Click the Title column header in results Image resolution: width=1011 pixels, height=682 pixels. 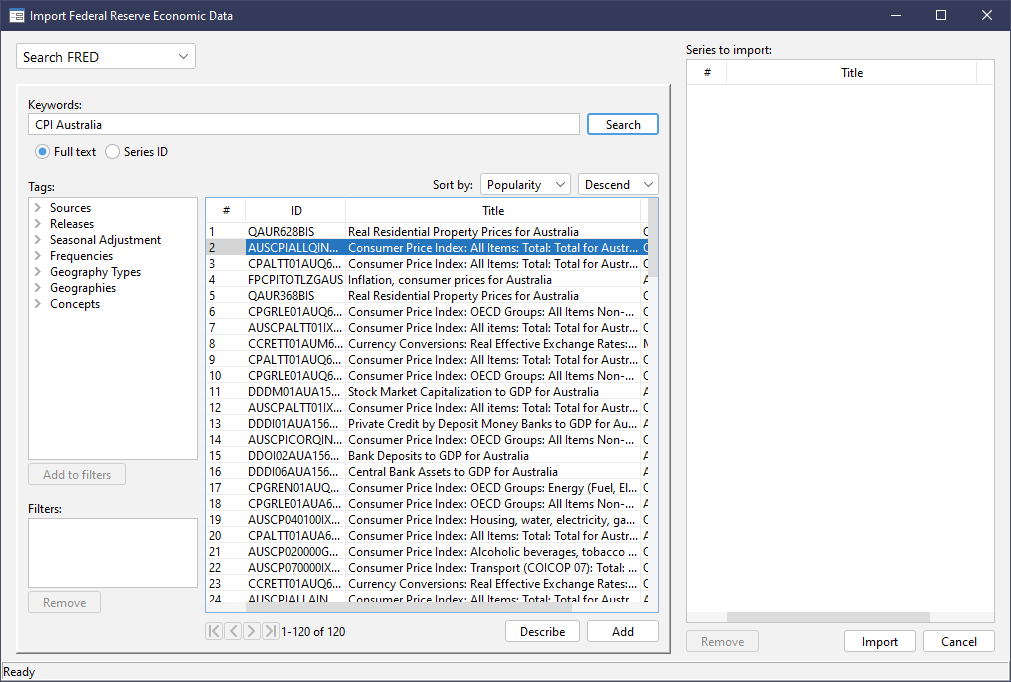[x=493, y=211]
